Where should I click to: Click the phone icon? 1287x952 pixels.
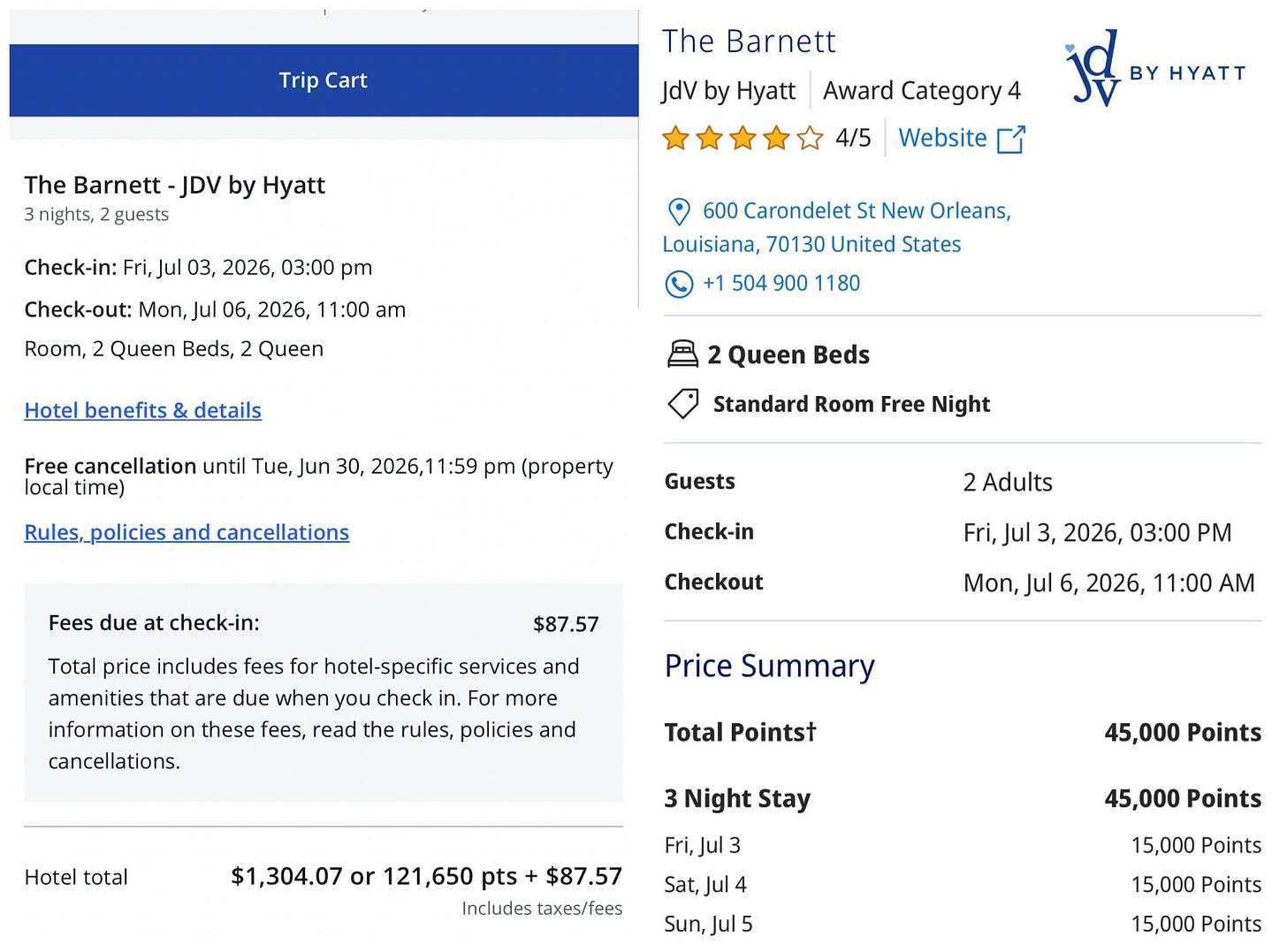(x=678, y=284)
